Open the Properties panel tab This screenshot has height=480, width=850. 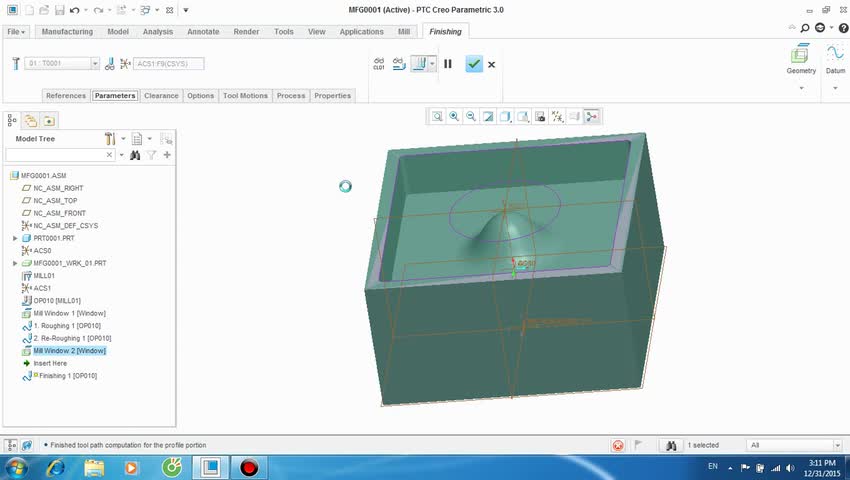click(x=332, y=95)
